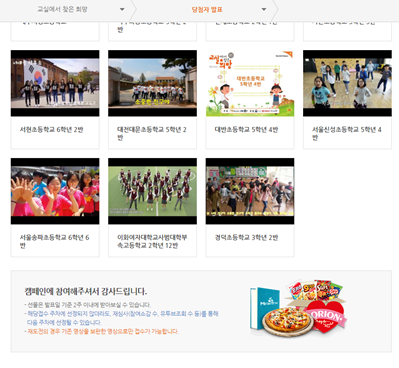Click the 이화여자대학교사범대학부속초등학교 2학년 12반 title
The width and height of the screenshot is (399, 368).
152,241
